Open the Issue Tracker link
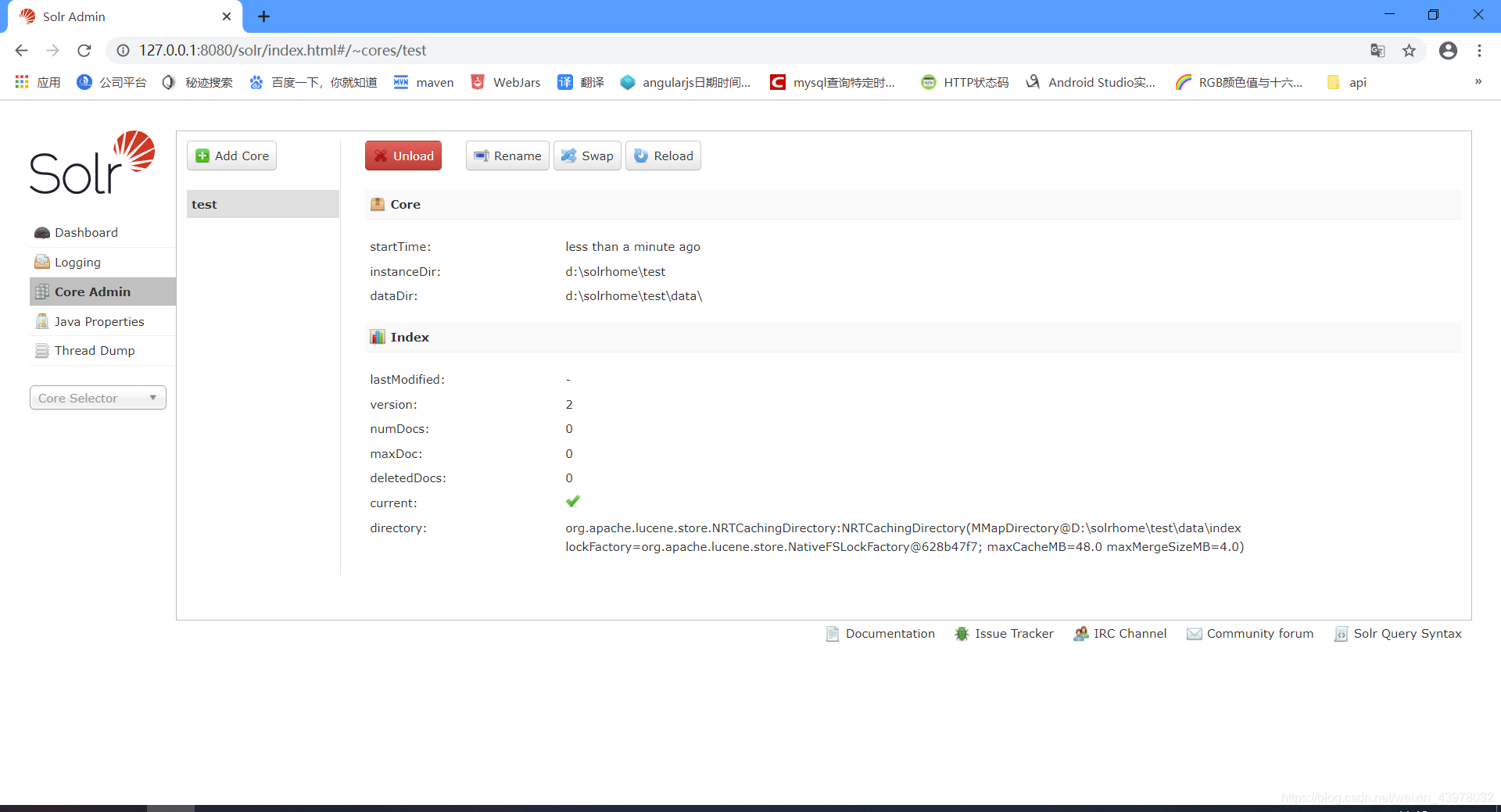Viewport: 1501px width, 812px height. [1014, 634]
